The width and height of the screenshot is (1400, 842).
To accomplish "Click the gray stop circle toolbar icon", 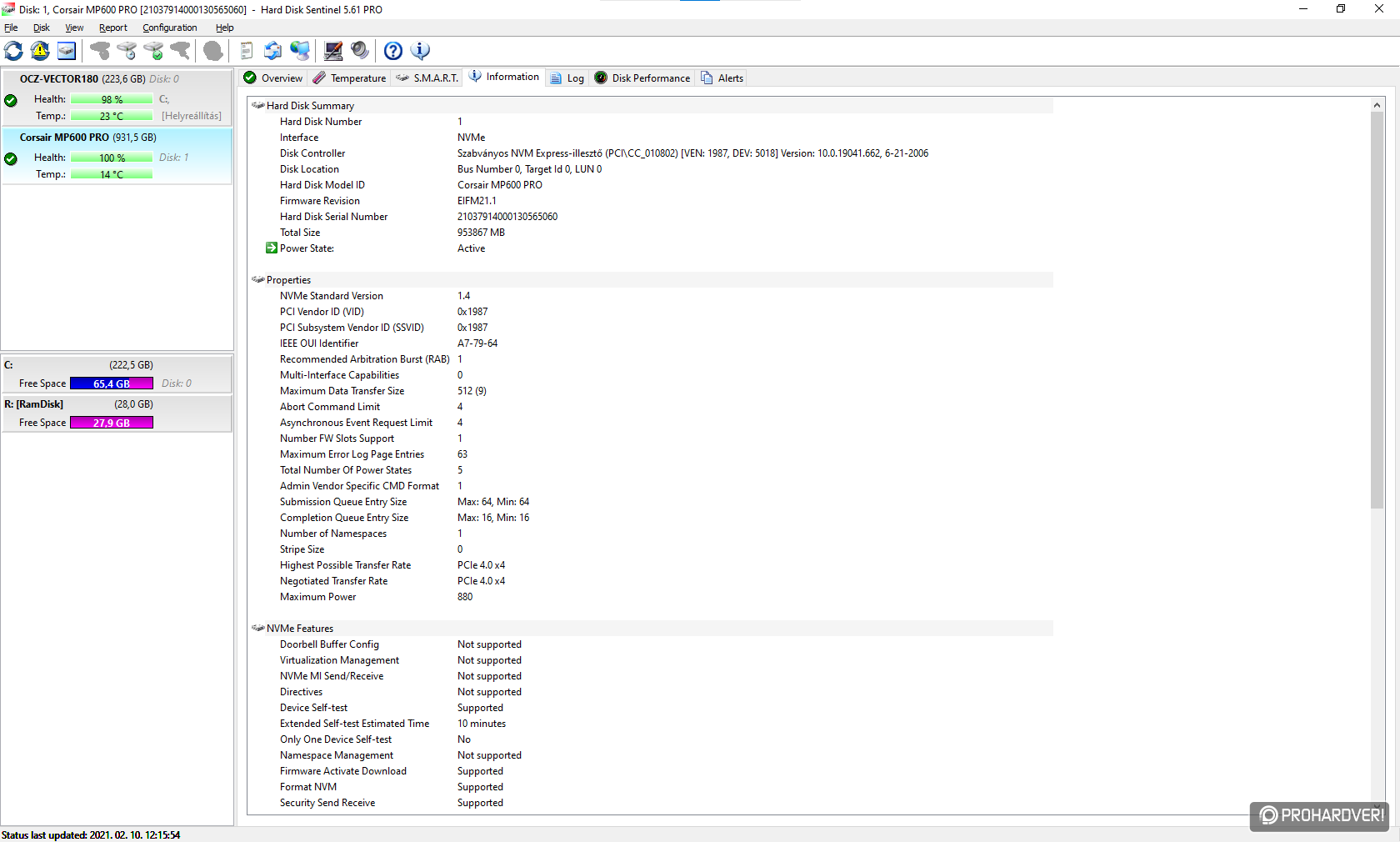I will point(213,51).
